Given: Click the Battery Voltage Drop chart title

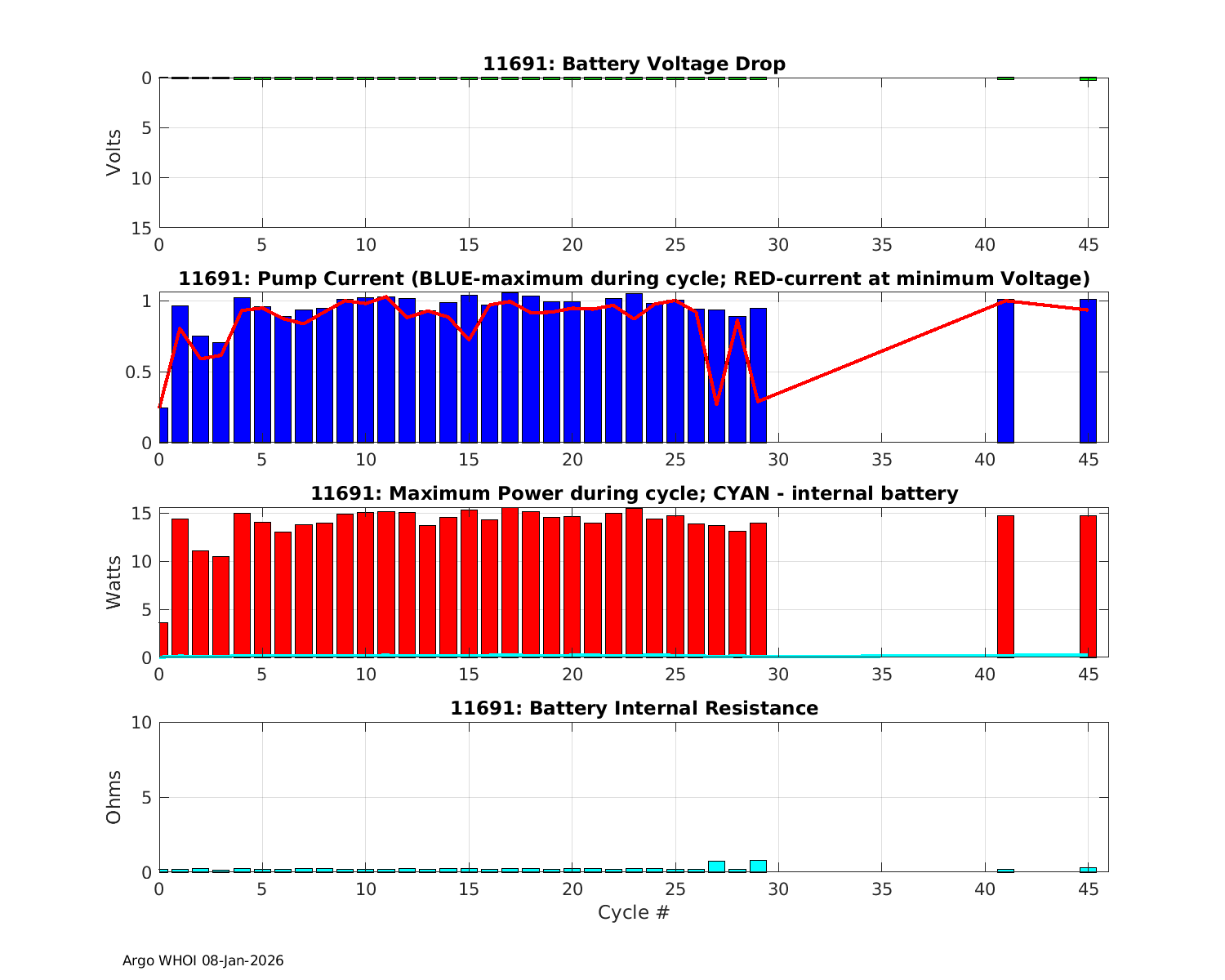Looking at the screenshot, I should click(x=634, y=64).
